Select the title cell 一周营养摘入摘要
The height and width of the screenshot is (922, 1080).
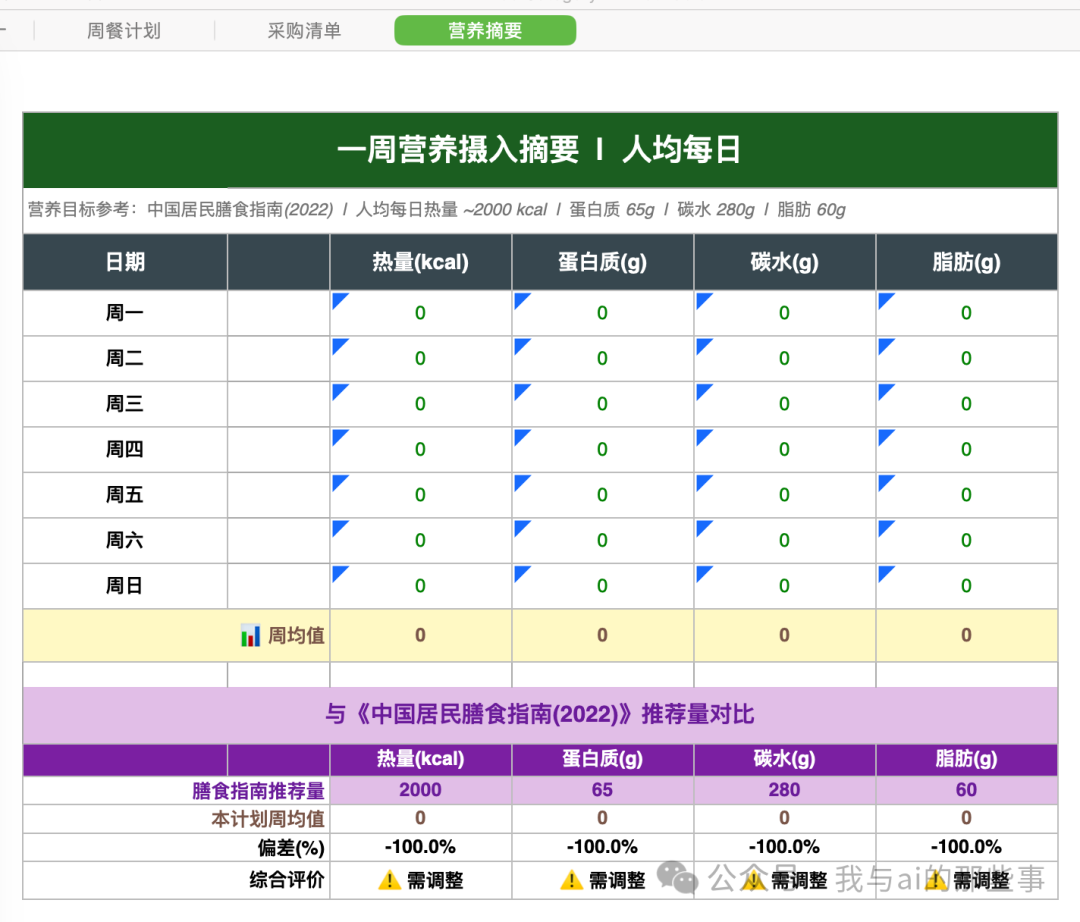(x=540, y=149)
